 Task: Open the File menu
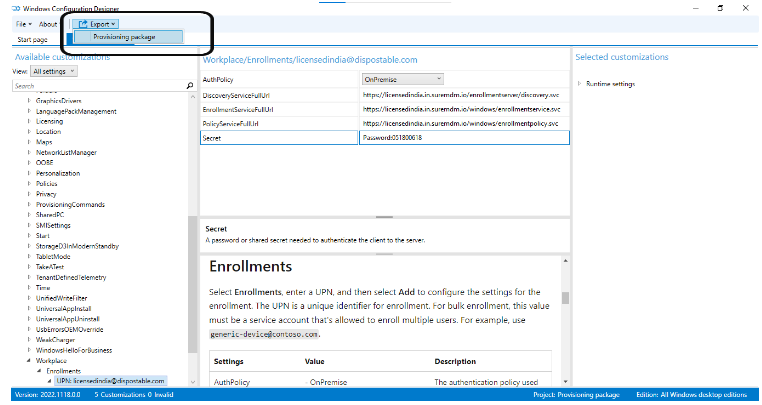click(x=23, y=24)
